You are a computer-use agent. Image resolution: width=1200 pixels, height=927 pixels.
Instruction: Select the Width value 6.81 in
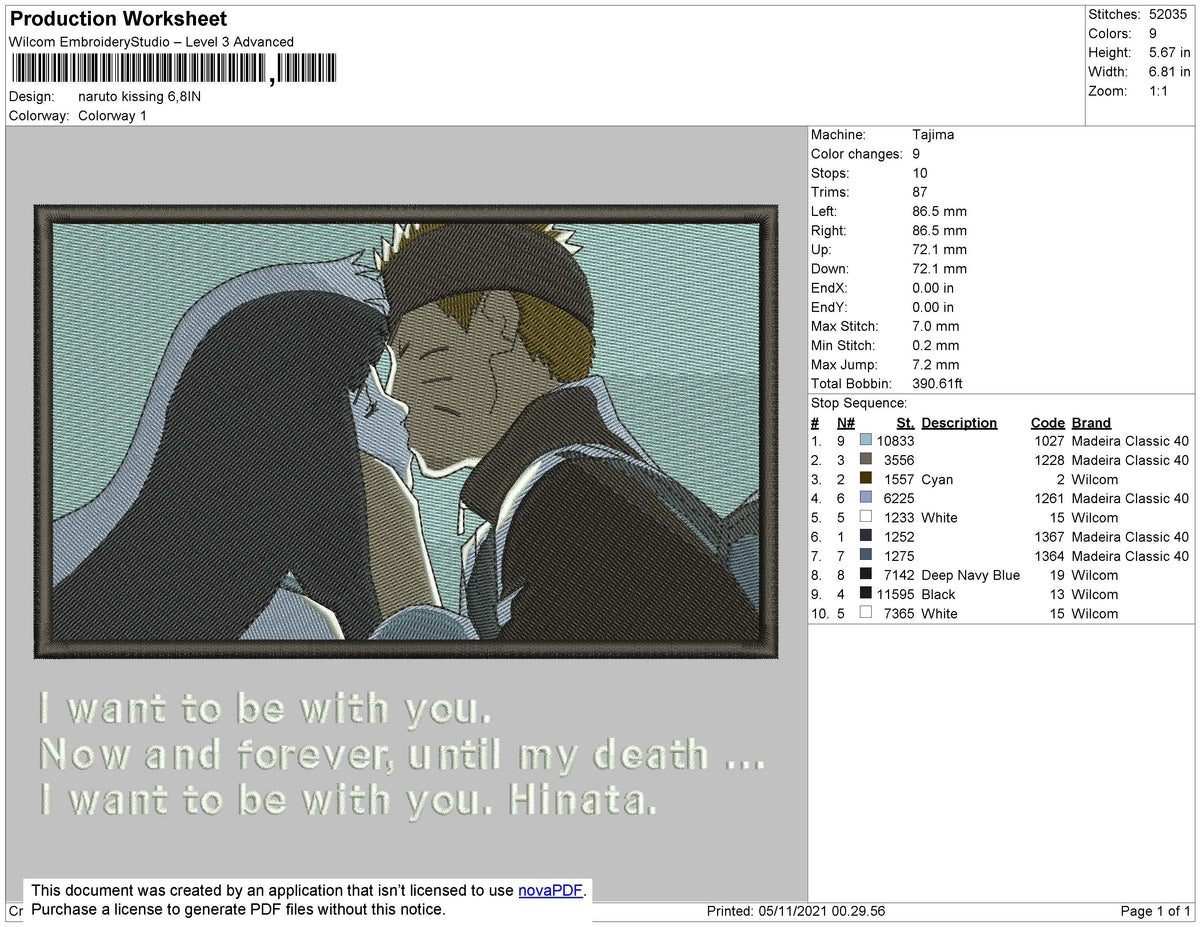(x=1170, y=72)
